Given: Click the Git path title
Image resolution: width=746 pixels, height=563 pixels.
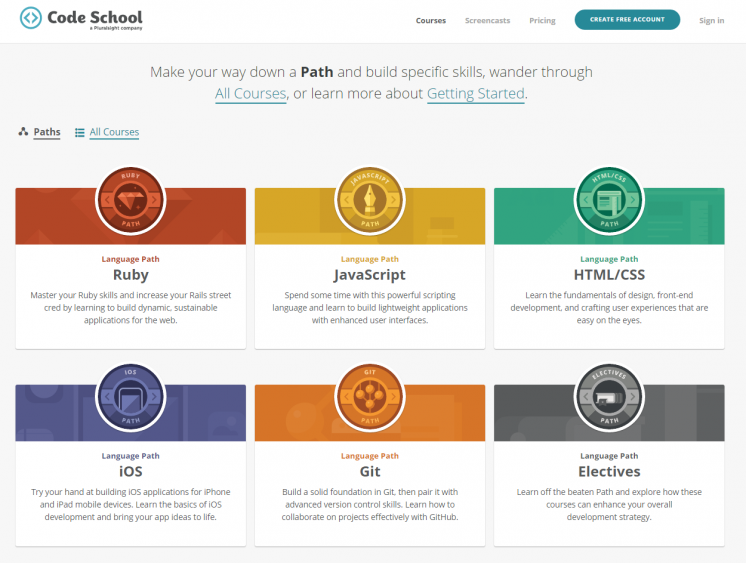Looking at the screenshot, I should 370,471.
